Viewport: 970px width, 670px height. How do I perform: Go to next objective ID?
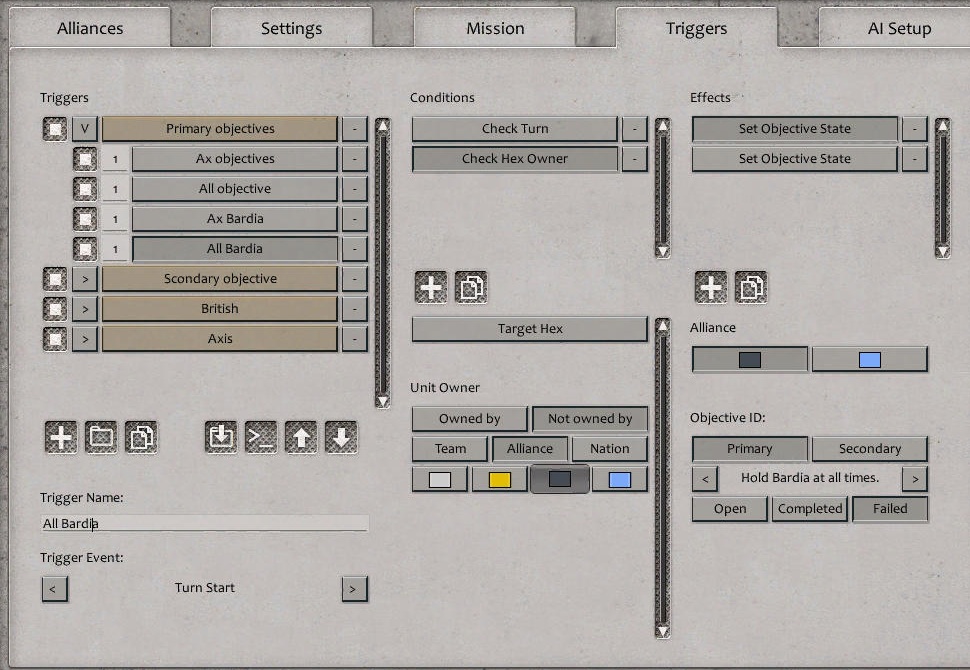point(915,478)
